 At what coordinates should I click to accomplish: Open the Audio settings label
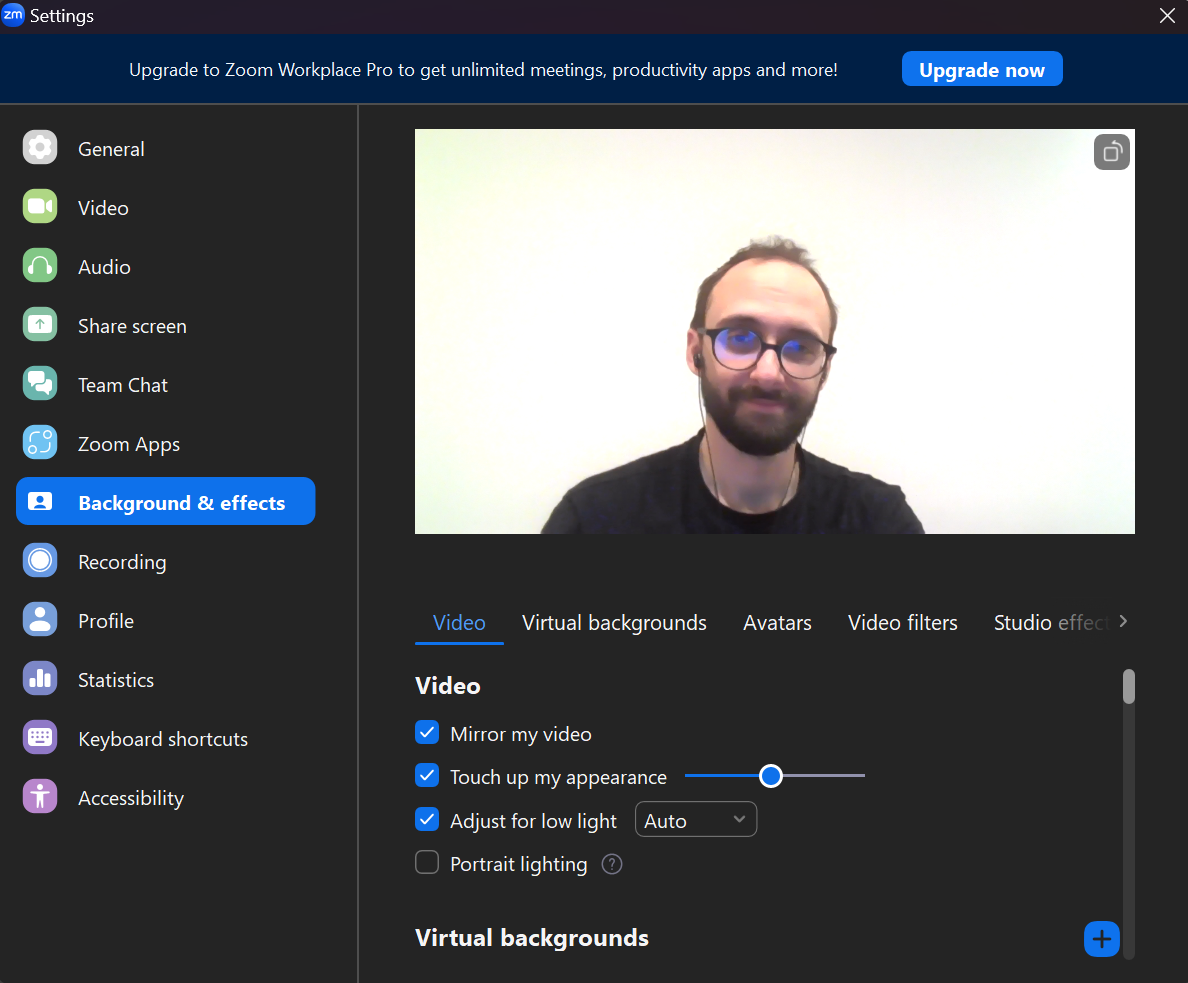[105, 268]
